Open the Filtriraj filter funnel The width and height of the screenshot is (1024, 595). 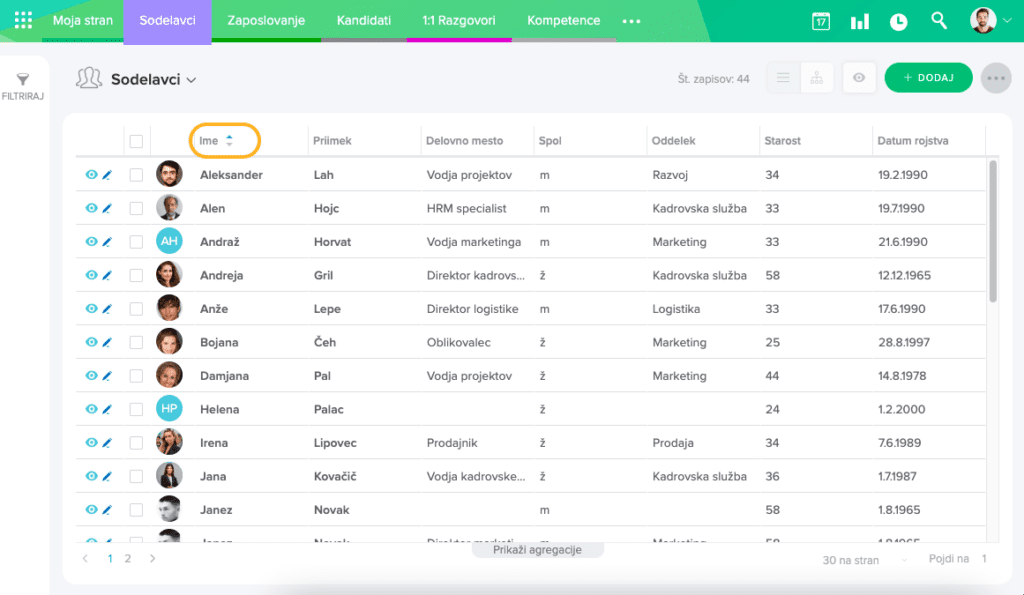[23, 86]
